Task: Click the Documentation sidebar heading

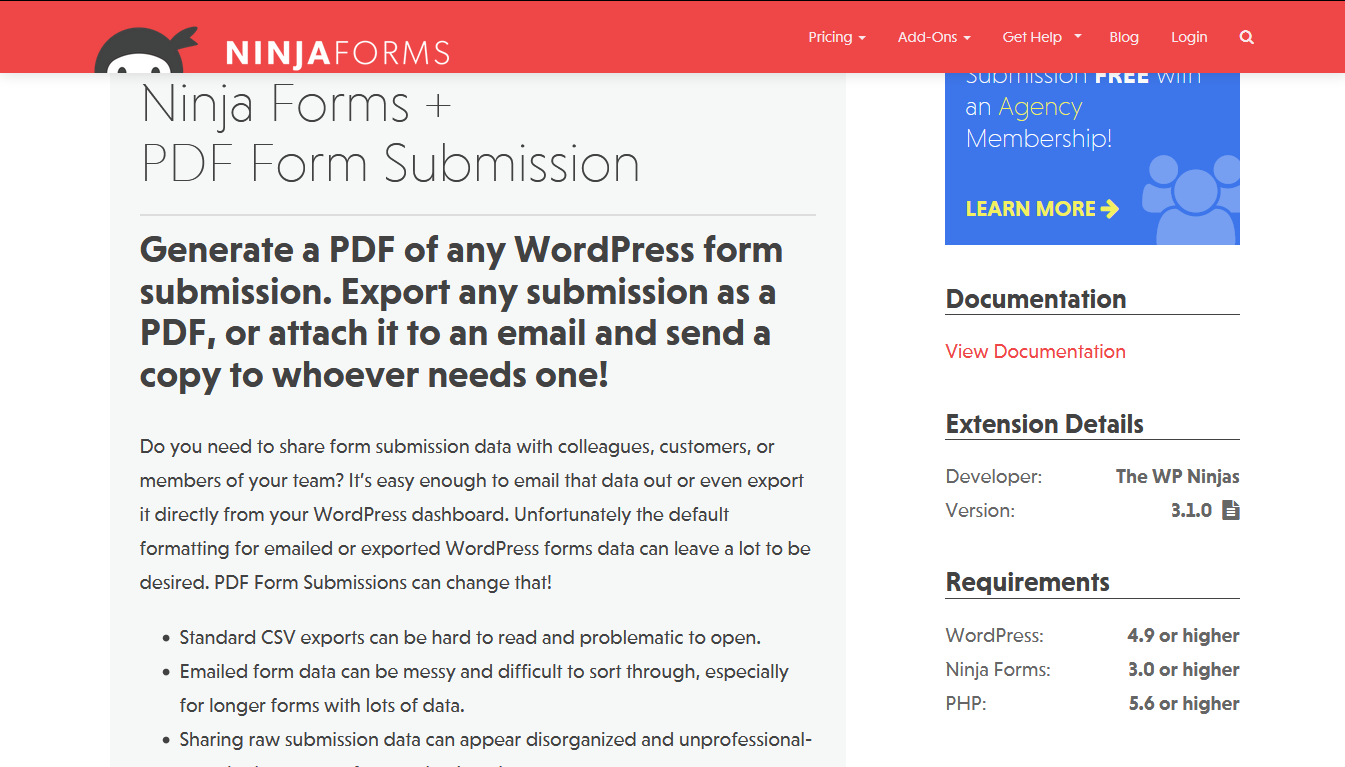Action: 1036,299
